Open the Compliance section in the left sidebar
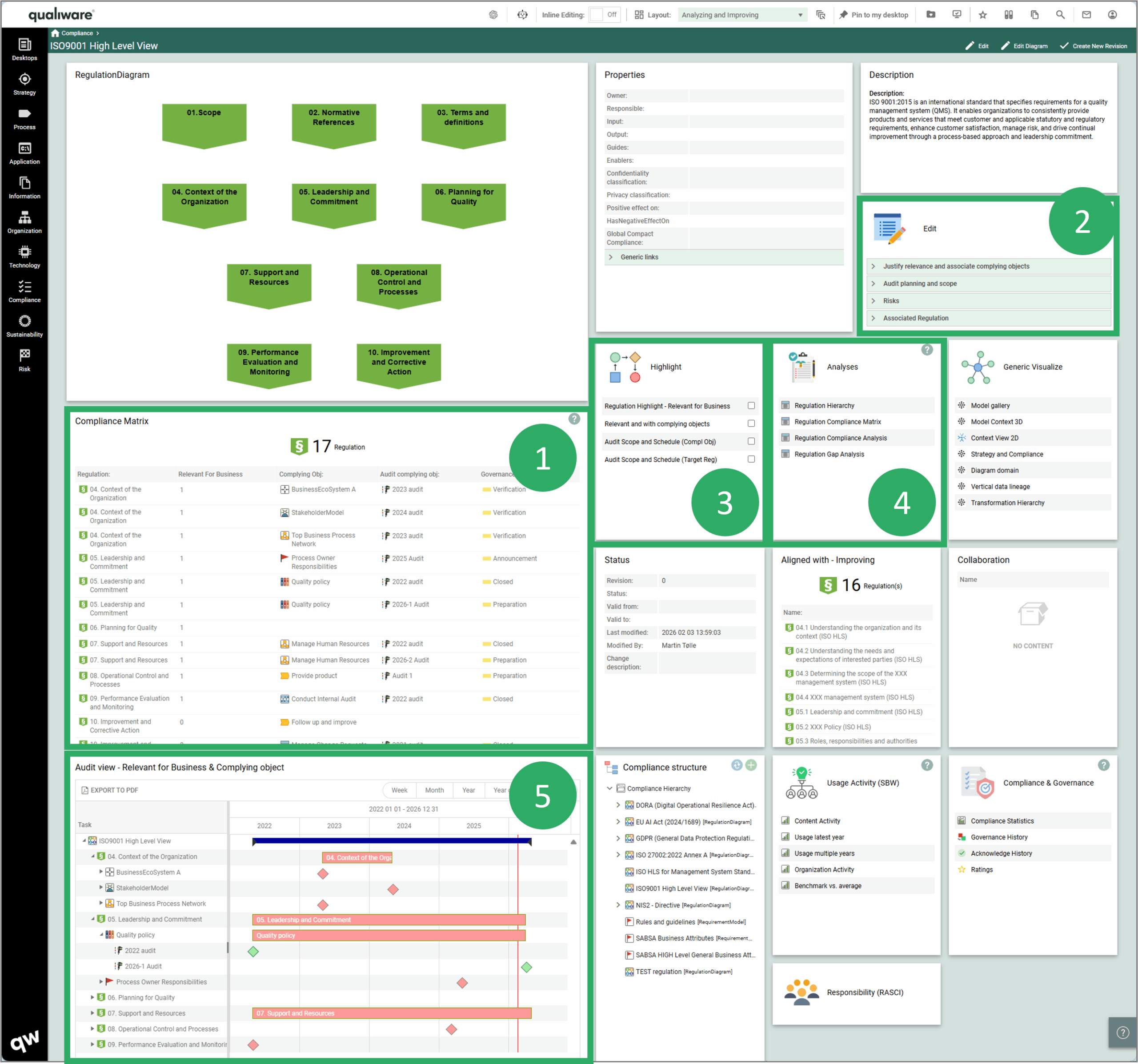The height and width of the screenshot is (1064, 1138). (24, 291)
